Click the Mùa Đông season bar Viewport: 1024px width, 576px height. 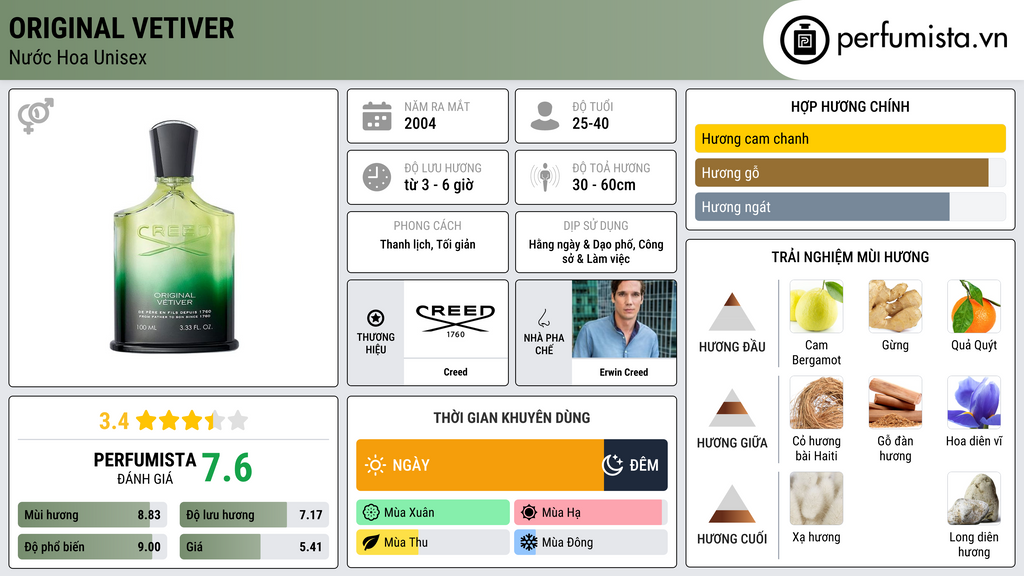click(590, 542)
